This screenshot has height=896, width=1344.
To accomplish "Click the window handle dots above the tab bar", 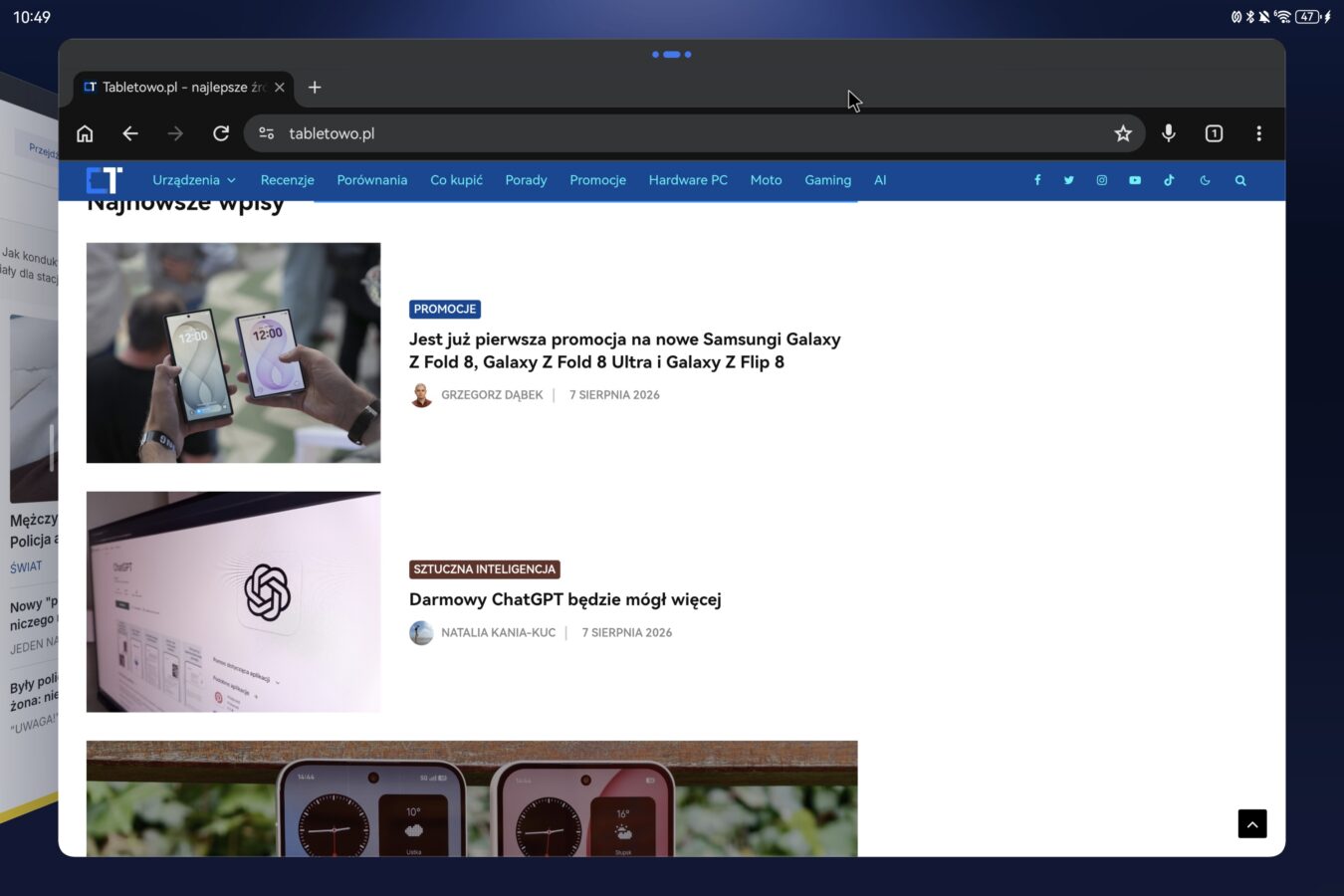I will coord(672,55).
